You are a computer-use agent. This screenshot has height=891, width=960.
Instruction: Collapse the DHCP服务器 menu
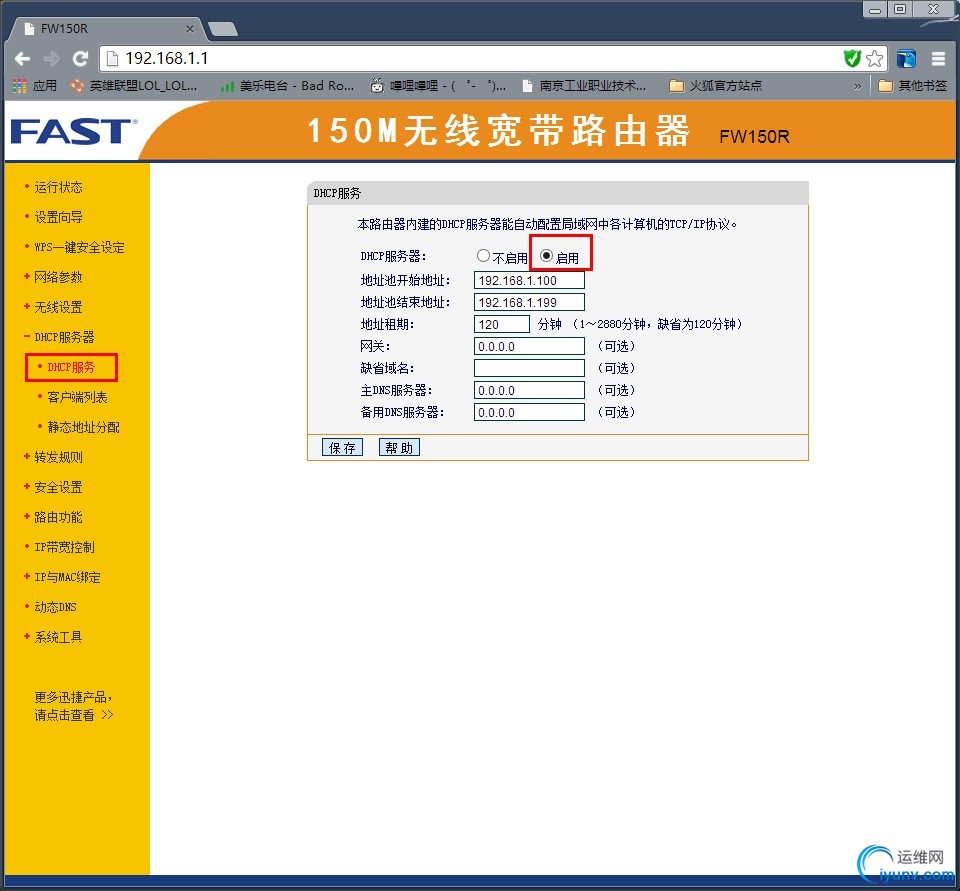pyautogui.click(x=64, y=337)
